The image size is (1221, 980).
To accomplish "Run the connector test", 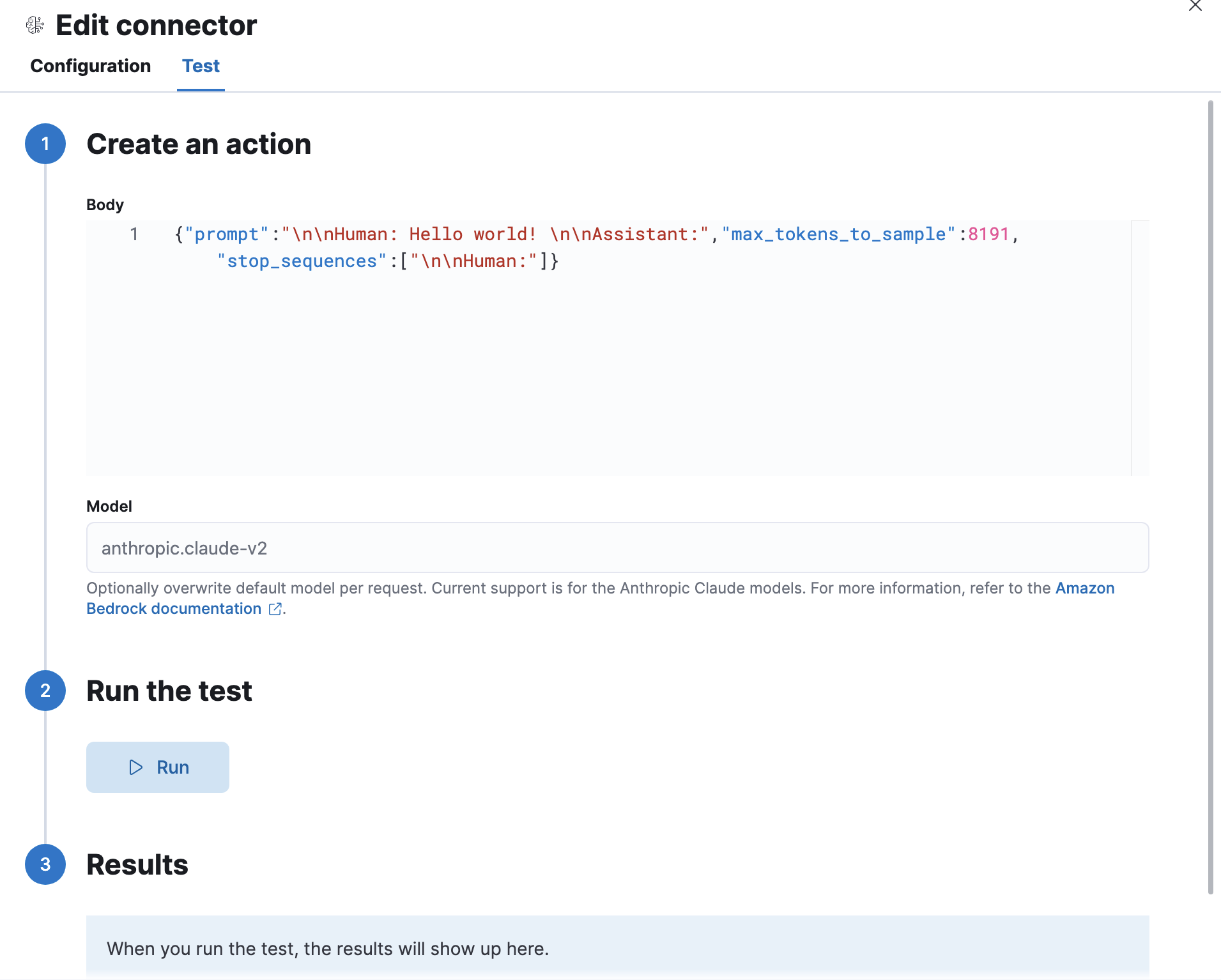I will pyautogui.click(x=158, y=767).
